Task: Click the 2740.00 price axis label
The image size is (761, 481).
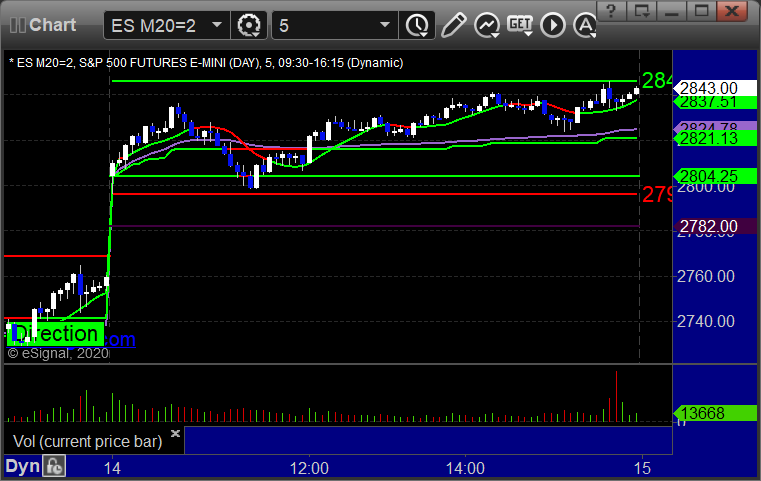Action: [706, 321]
